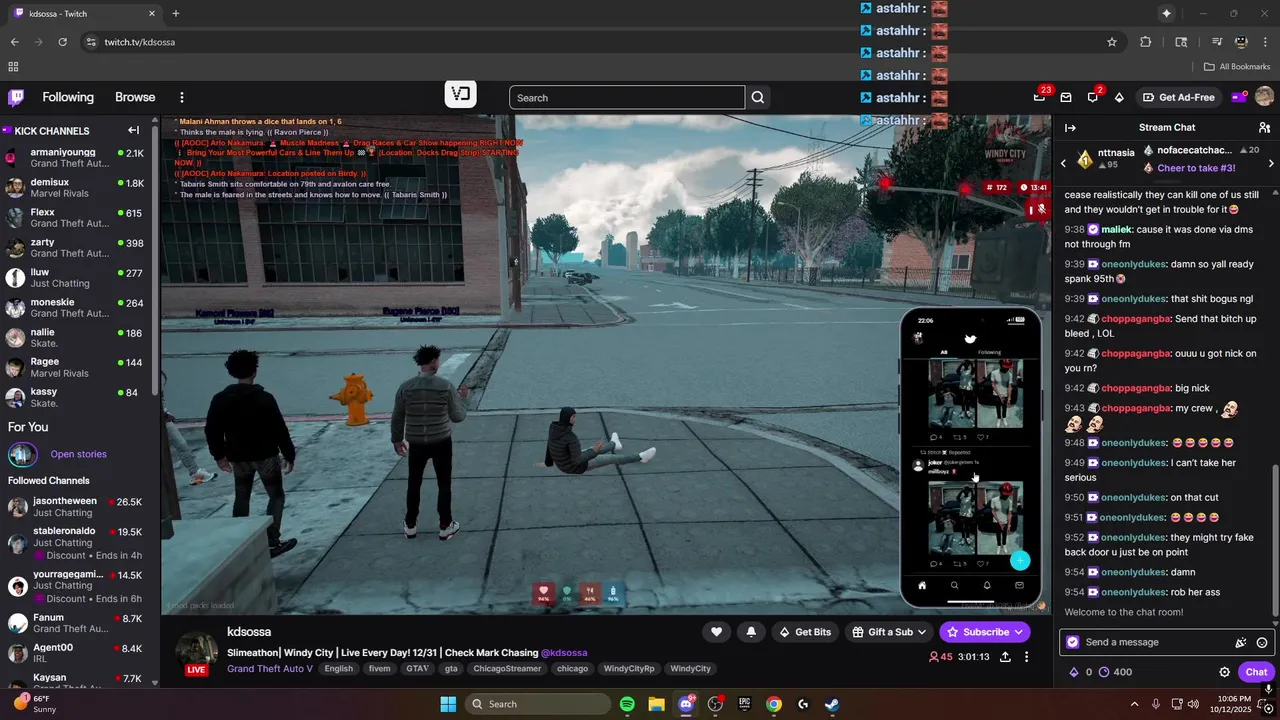
Task: Open the Prime loot crown icon
Action: click(1039, 97)
